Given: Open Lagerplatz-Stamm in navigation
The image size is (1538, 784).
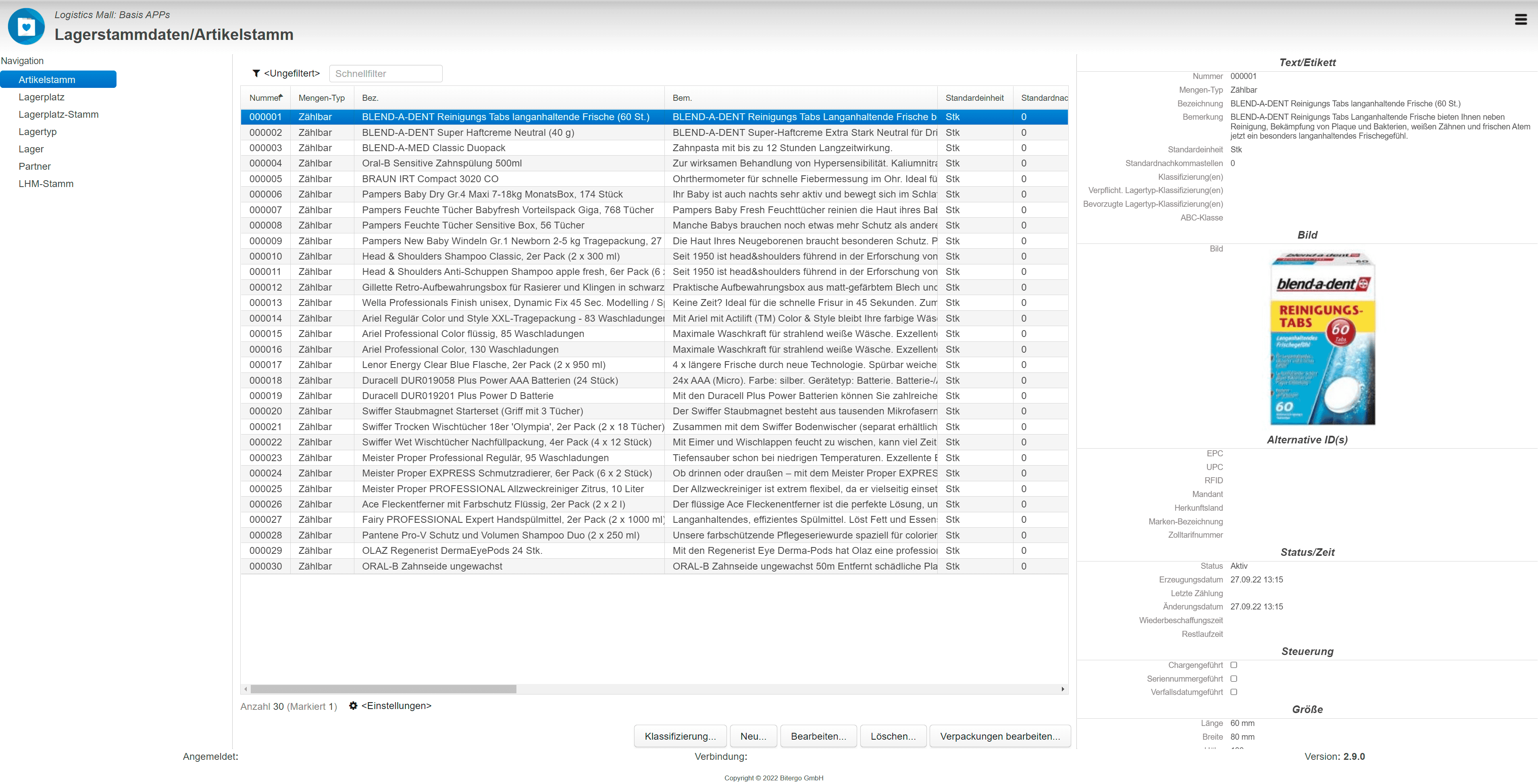Looking at the screenshot, I should coord(58,114).
